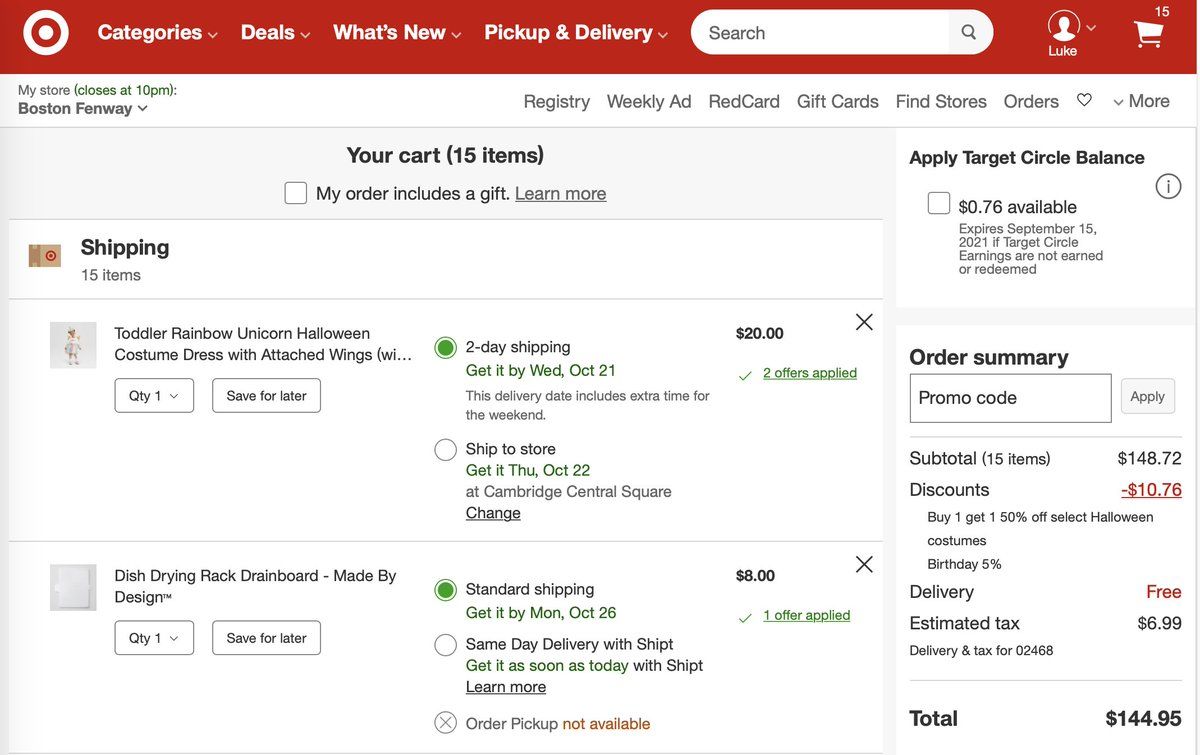The width and height of the screenshot is (1200, 755).
Task: Open the Categories menu
Action: pyautogui.click(x=157, y=33)
